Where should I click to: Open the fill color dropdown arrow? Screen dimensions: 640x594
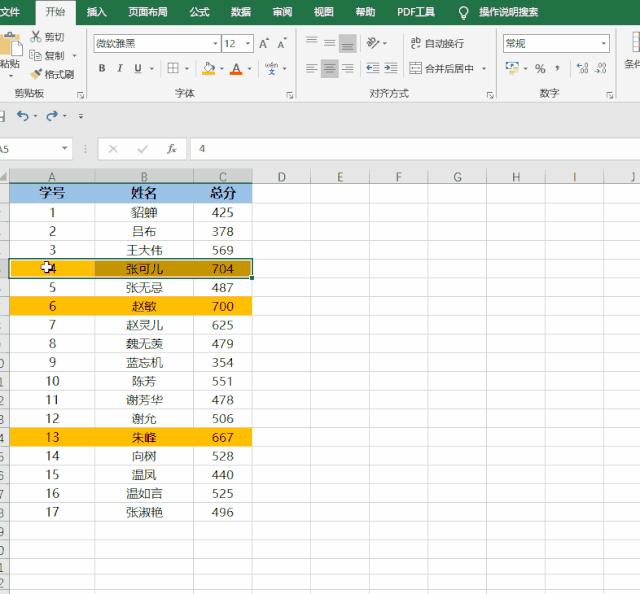pos(222,68)
